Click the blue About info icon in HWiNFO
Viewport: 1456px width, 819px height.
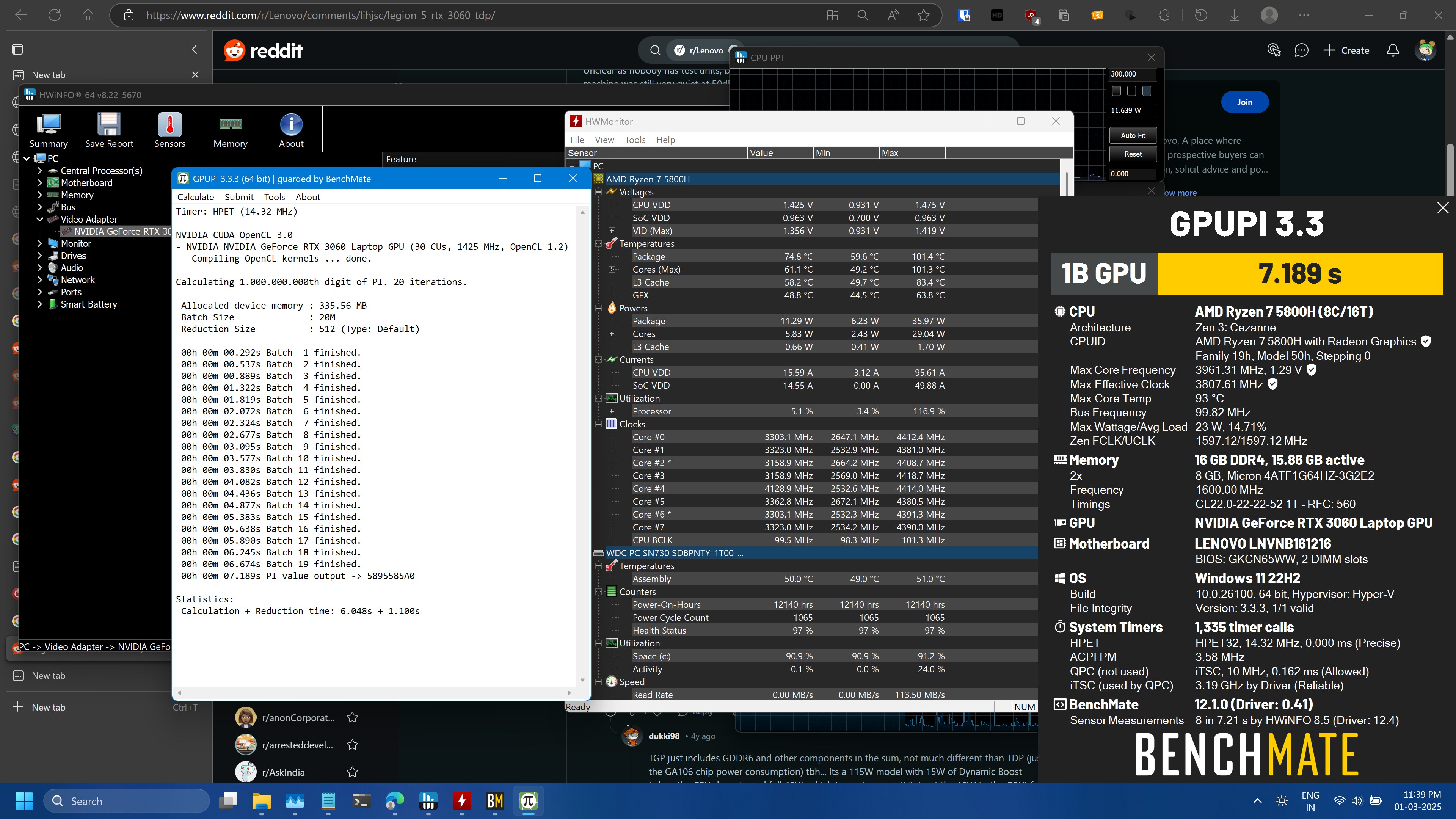coord(291,130)
